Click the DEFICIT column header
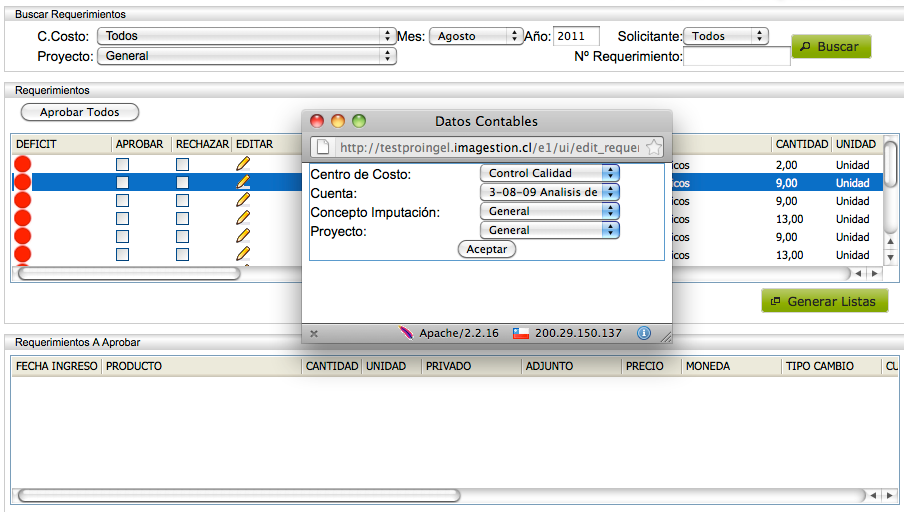Viewport: 904px width, 512px height. (x=61, y=144)
